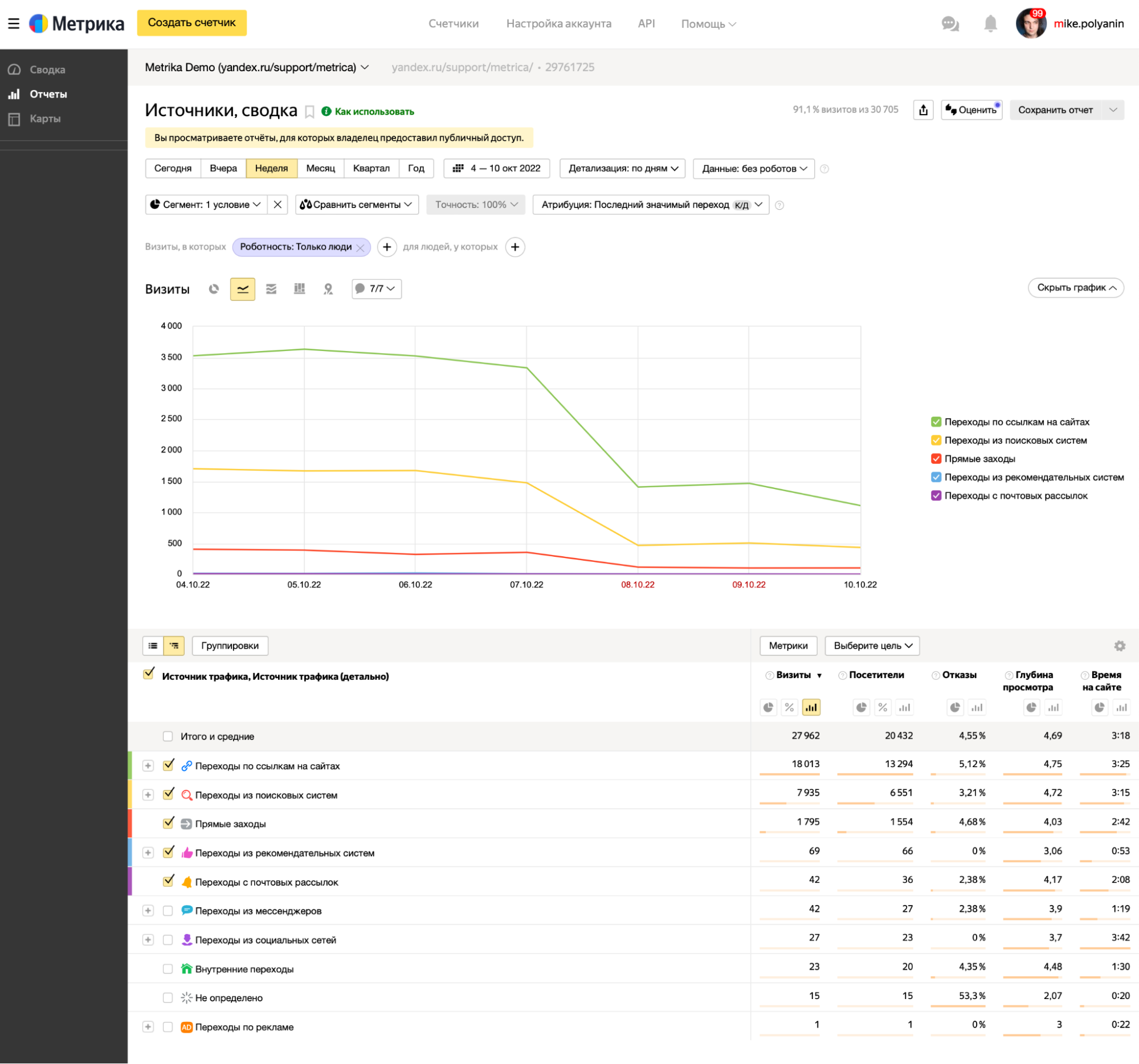Remove Роботность: Только люди filter

[360, 247]
